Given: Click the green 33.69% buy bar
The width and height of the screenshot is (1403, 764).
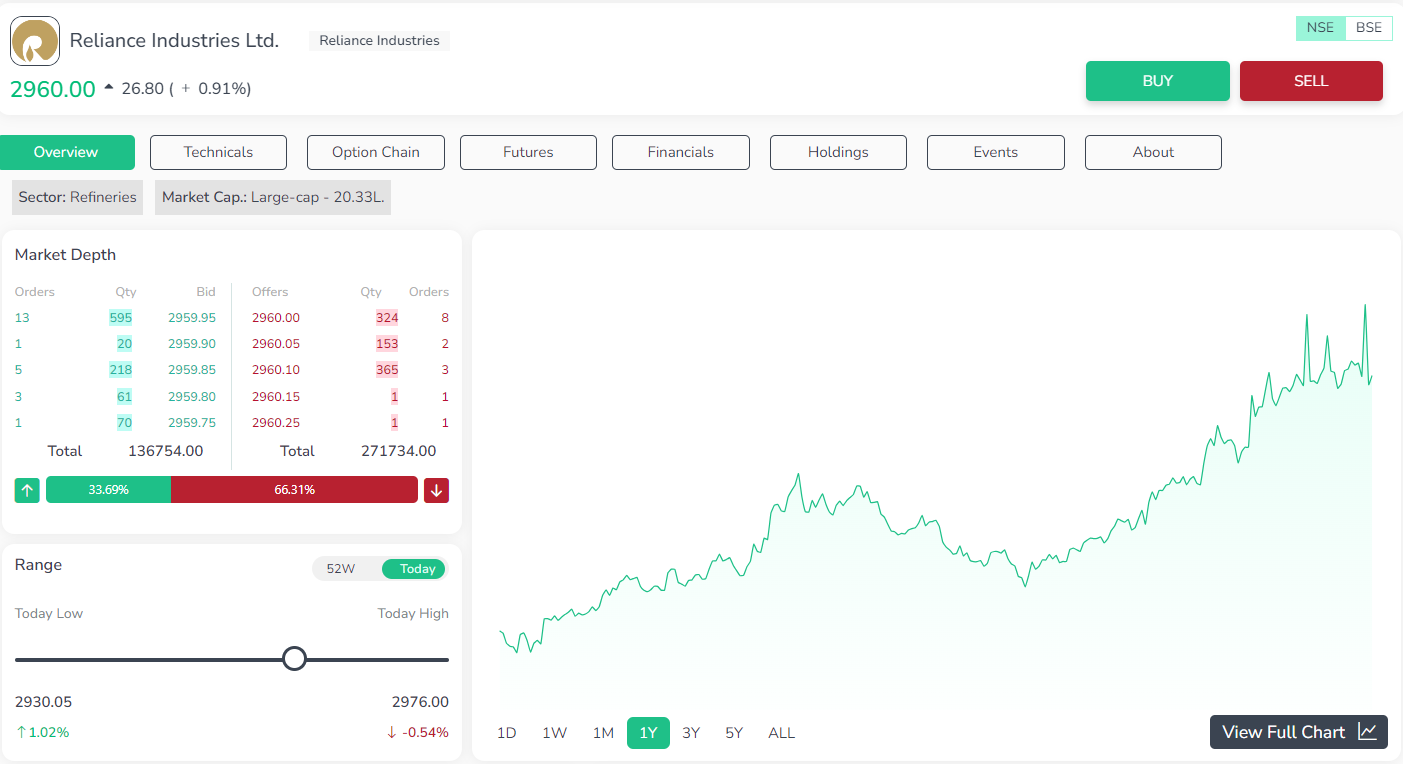Looking at the screenshot, I should point(108,490).
